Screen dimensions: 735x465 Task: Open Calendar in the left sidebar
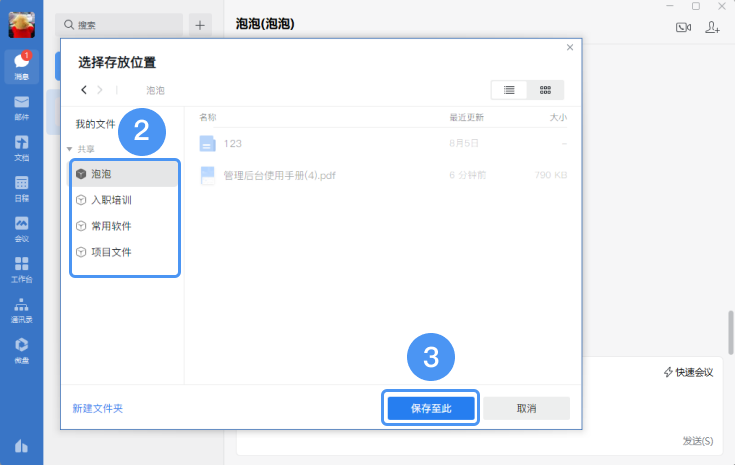(21, 187)
